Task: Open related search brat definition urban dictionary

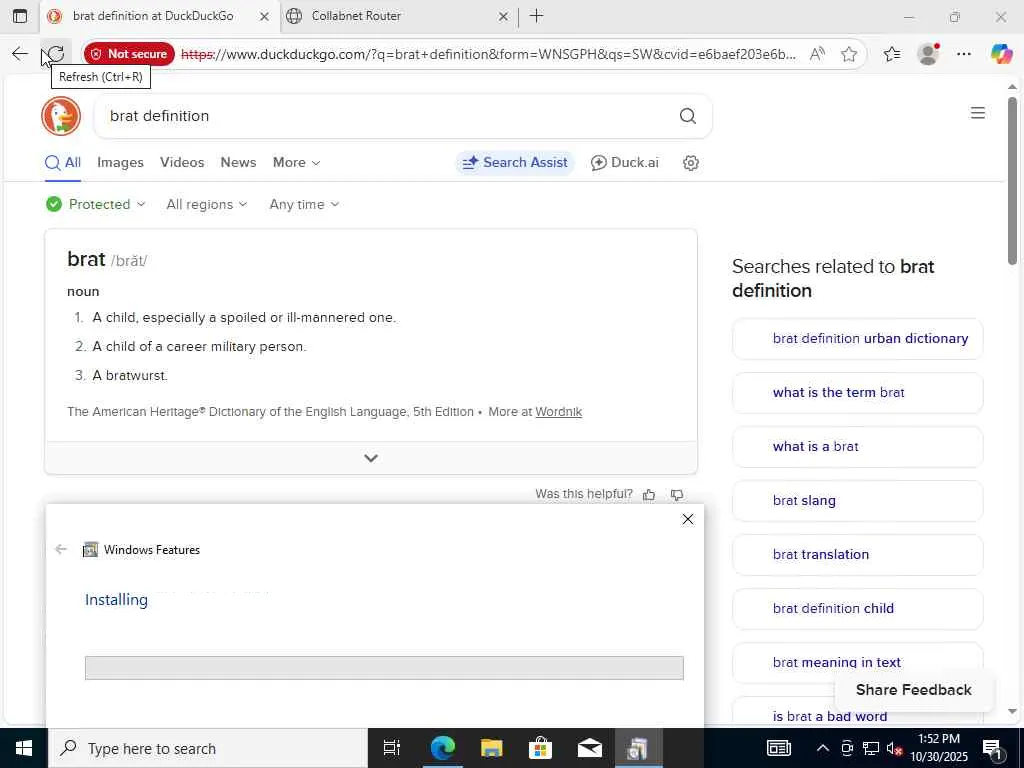Action: point(857,339)
